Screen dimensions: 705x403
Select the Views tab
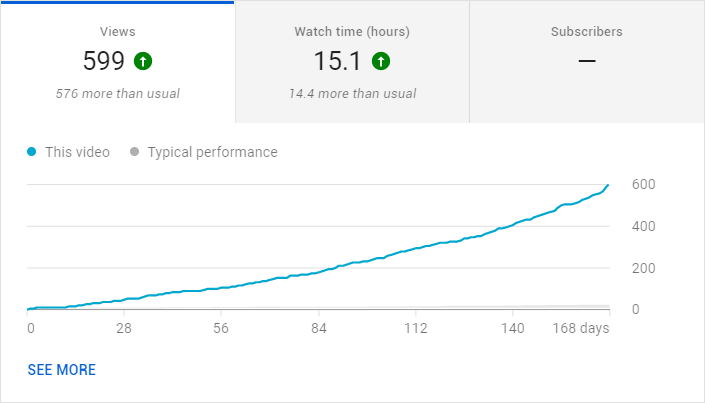tap(117, 62)
